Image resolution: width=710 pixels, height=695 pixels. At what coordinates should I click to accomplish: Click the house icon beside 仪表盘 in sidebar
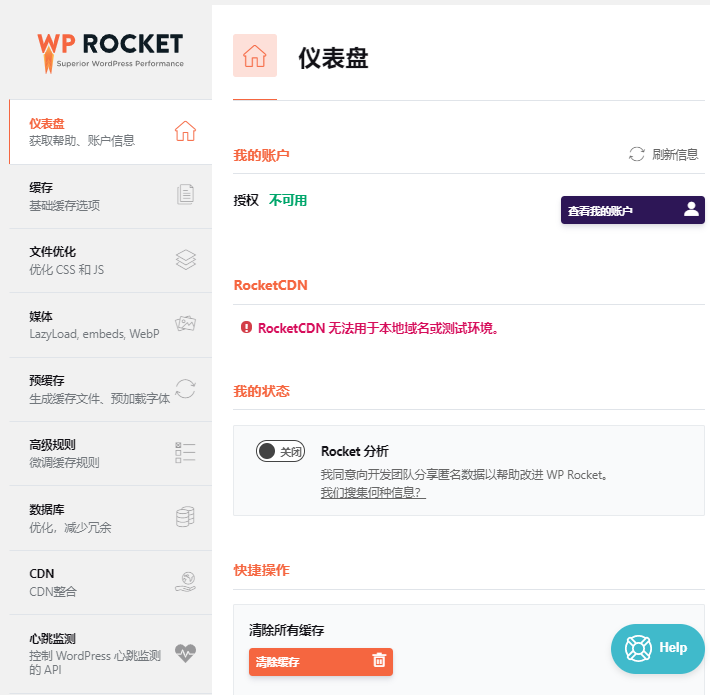click(x=185, y=131)
